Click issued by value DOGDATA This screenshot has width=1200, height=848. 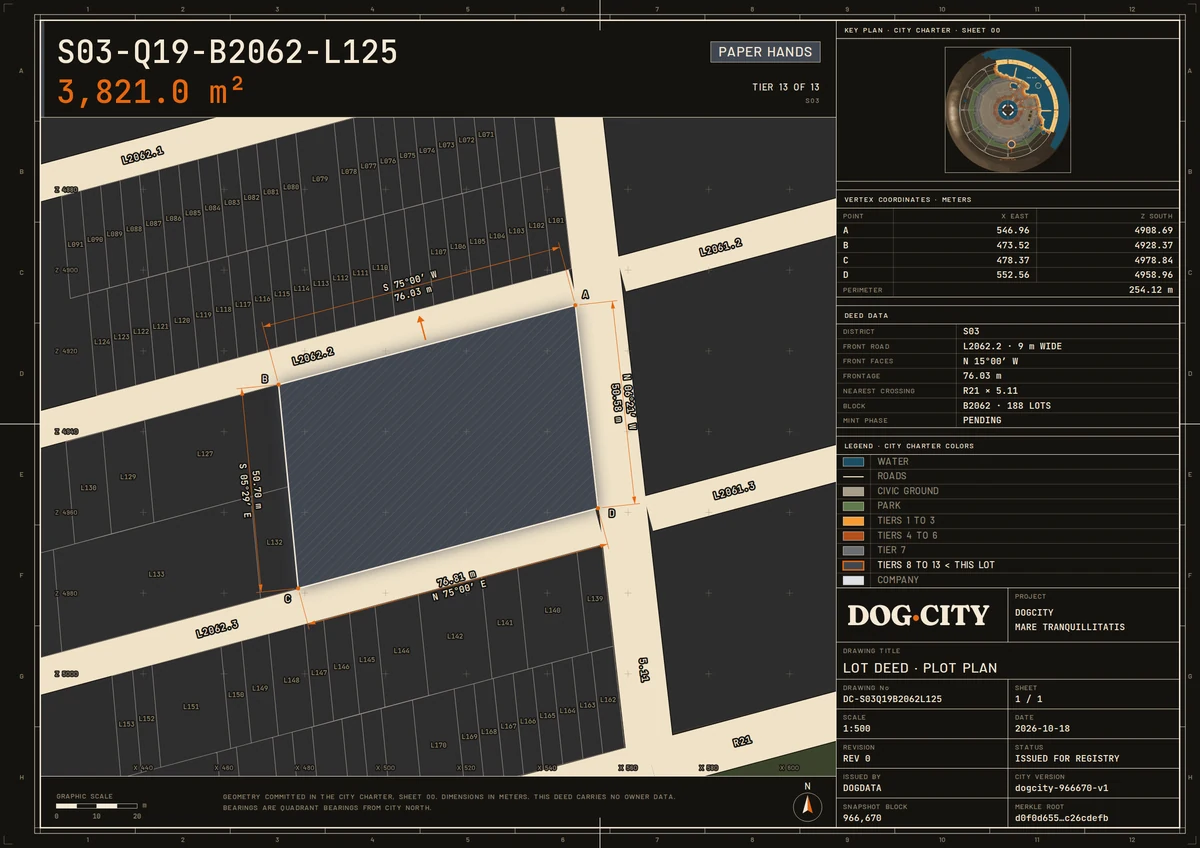coord(862,788)
